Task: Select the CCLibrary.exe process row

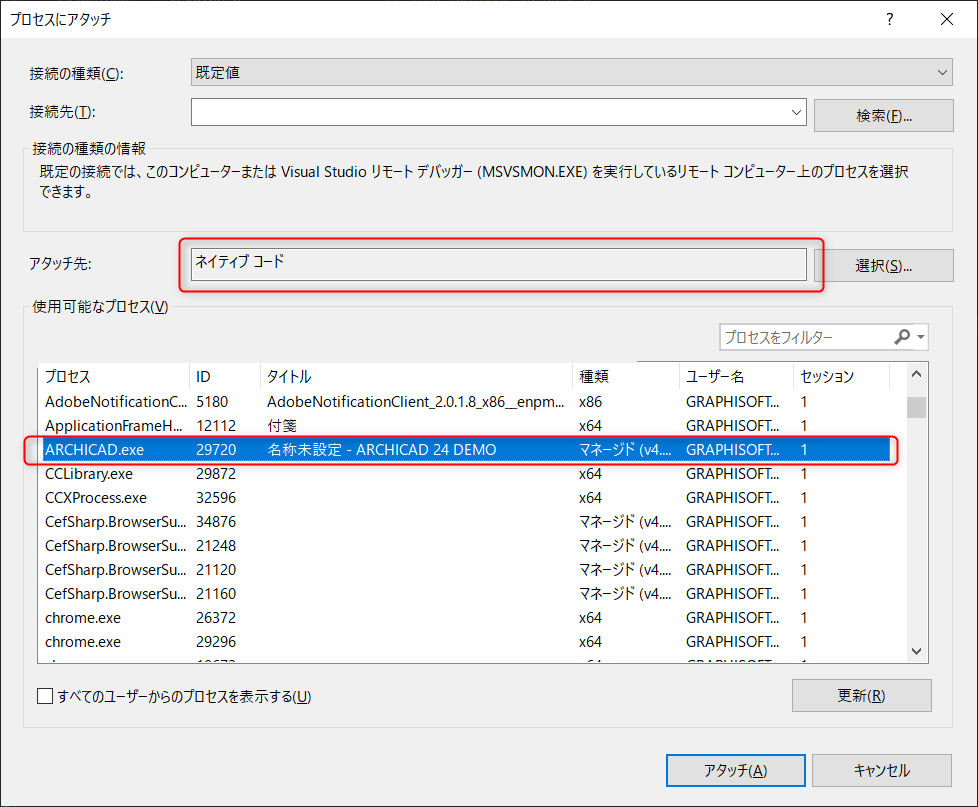Action: pos(465,474)
